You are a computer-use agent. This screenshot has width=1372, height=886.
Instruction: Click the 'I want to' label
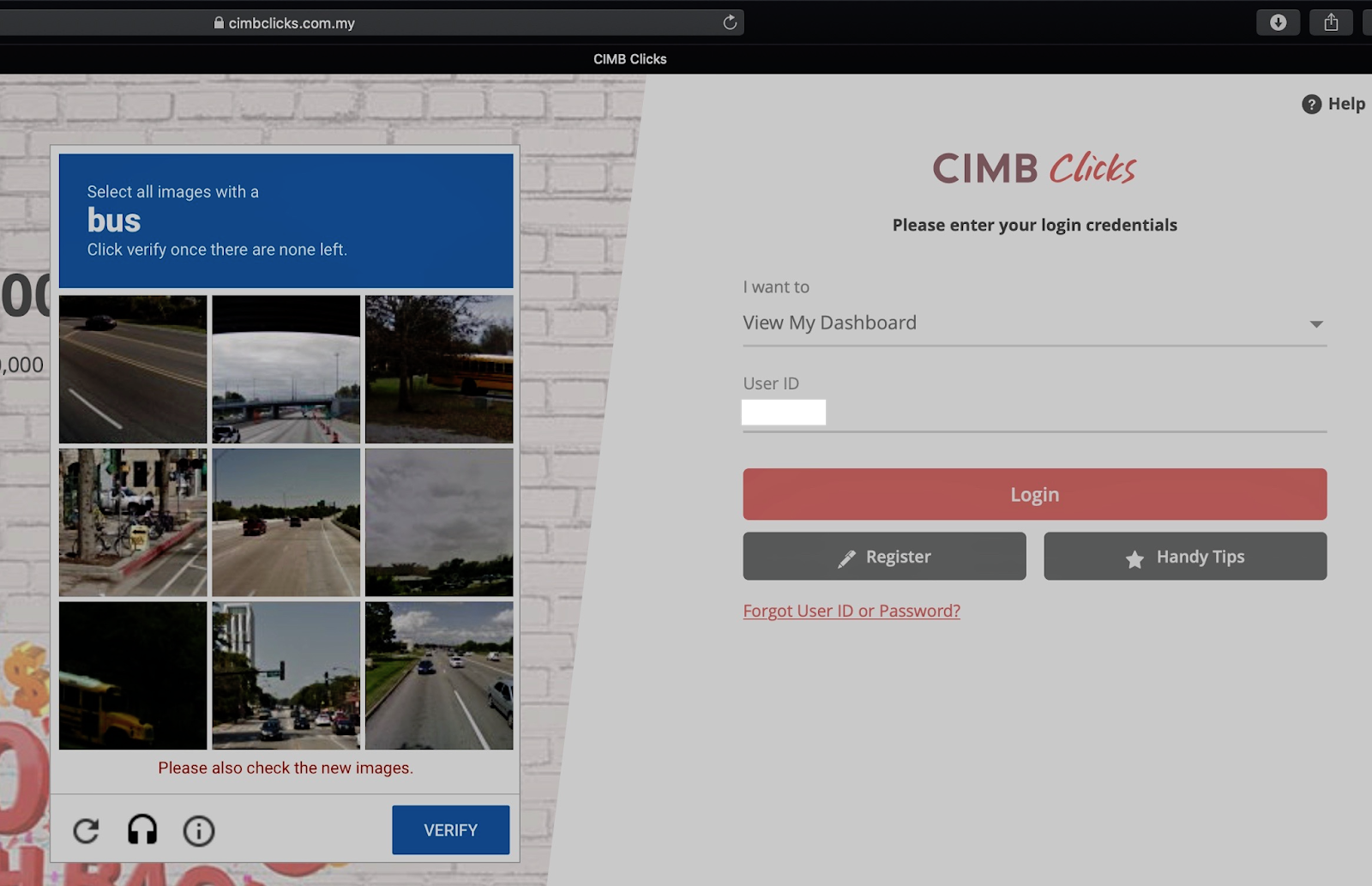pos(776,287)
